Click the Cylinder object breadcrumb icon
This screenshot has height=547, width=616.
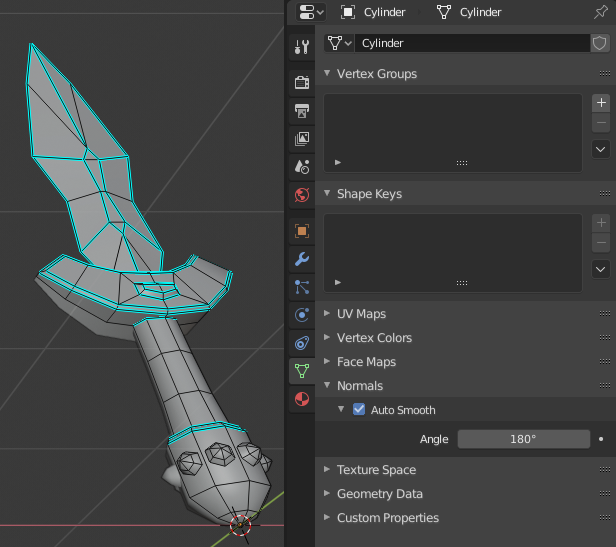point(348,12)
